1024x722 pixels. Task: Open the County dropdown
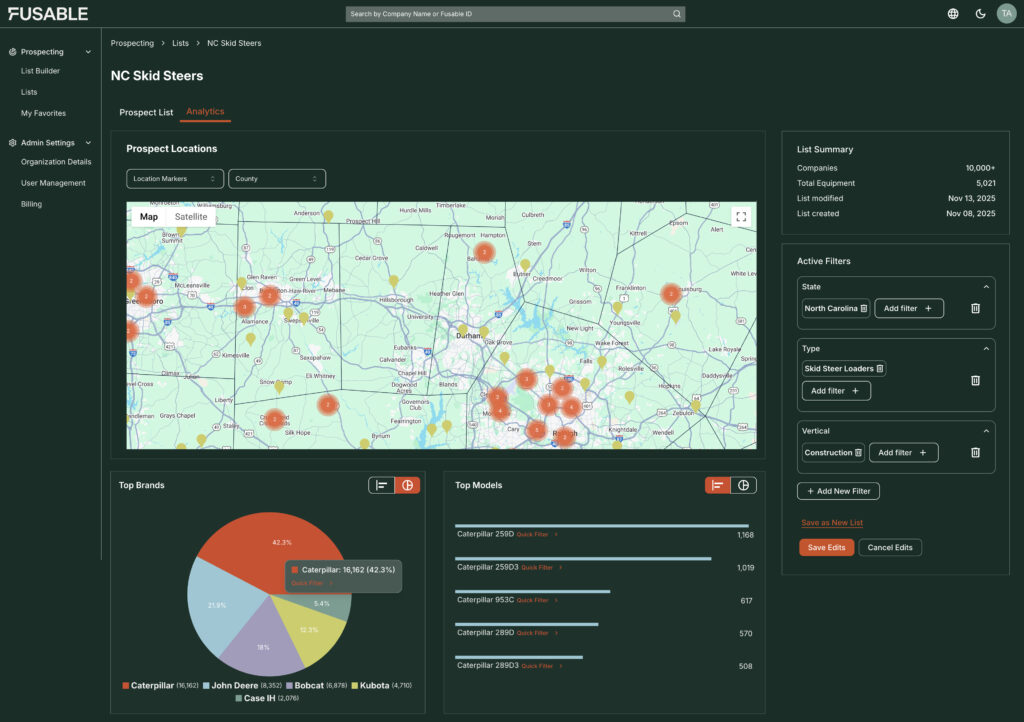(x=276, y=179)
